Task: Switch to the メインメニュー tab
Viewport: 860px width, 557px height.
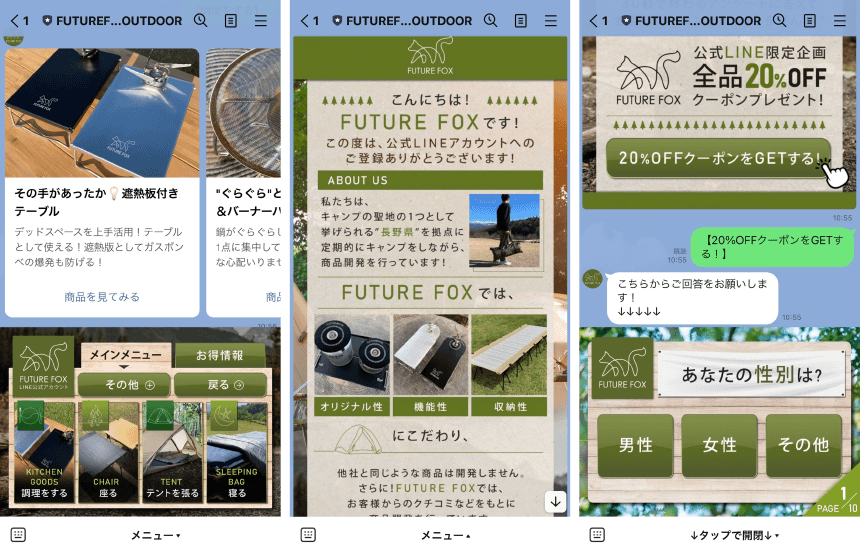Action: [x=126, y=355]
